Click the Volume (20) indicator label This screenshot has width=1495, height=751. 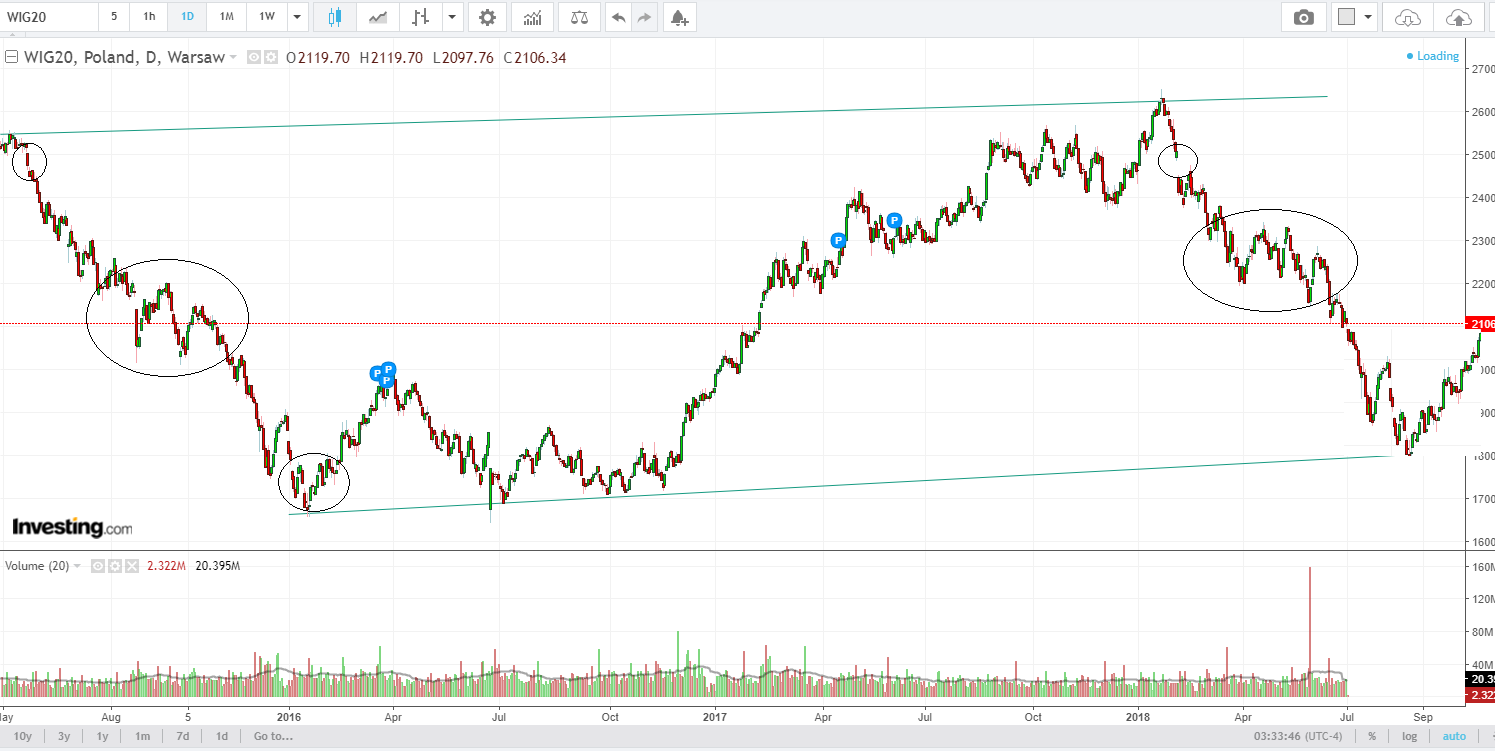(37, 566)
